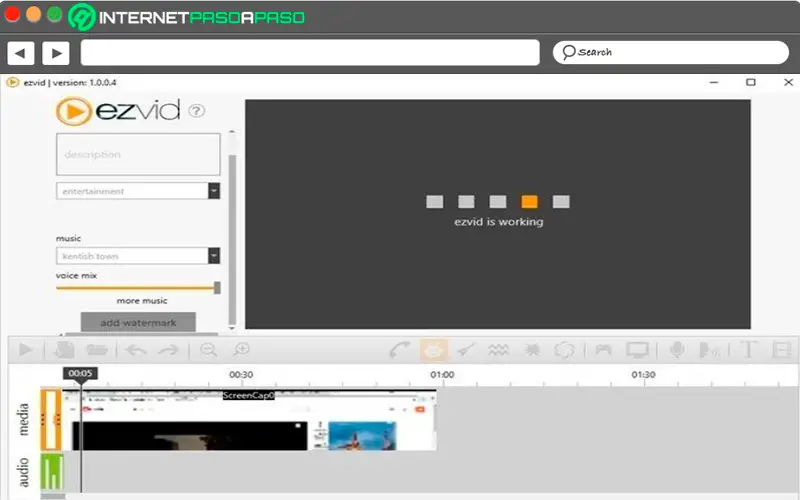Click the description text field
800x500 pixels.
click(138, 154)
